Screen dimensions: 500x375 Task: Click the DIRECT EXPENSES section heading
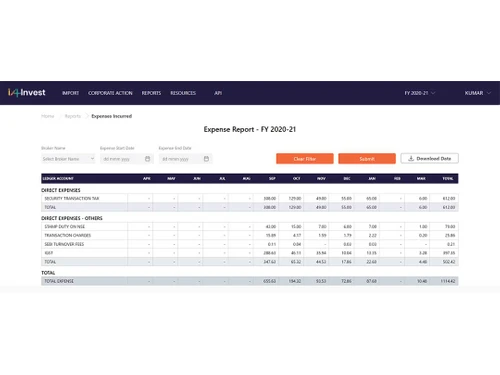(61, 190)
